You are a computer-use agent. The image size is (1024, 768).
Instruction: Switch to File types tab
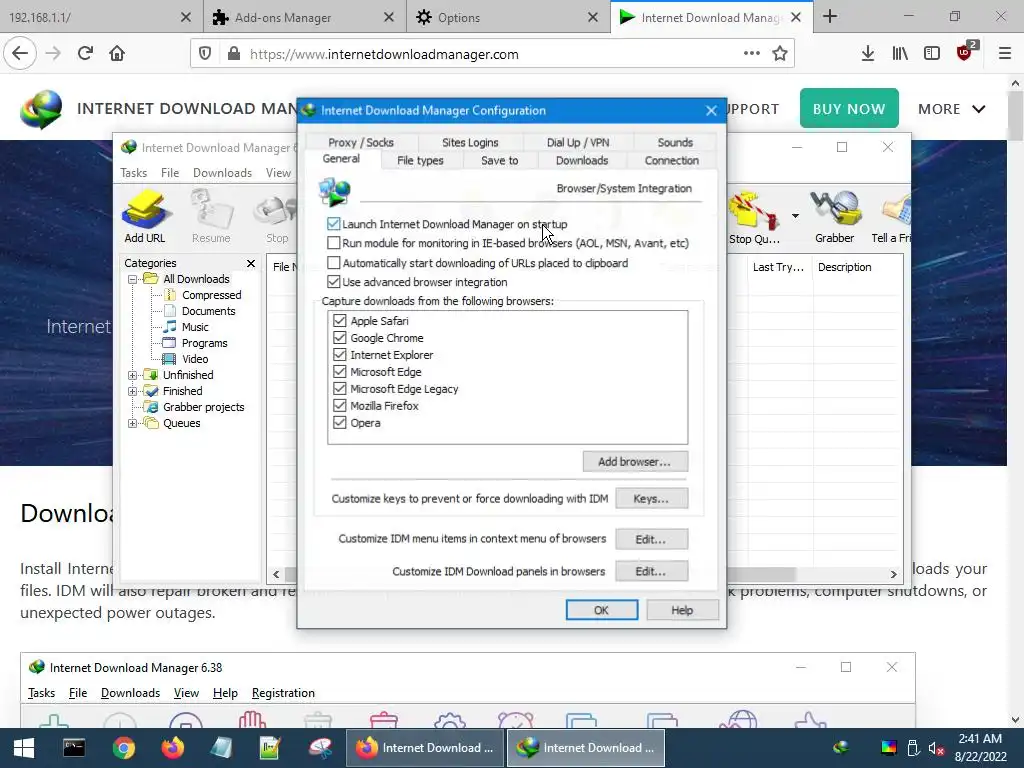[x=420, y=161]
